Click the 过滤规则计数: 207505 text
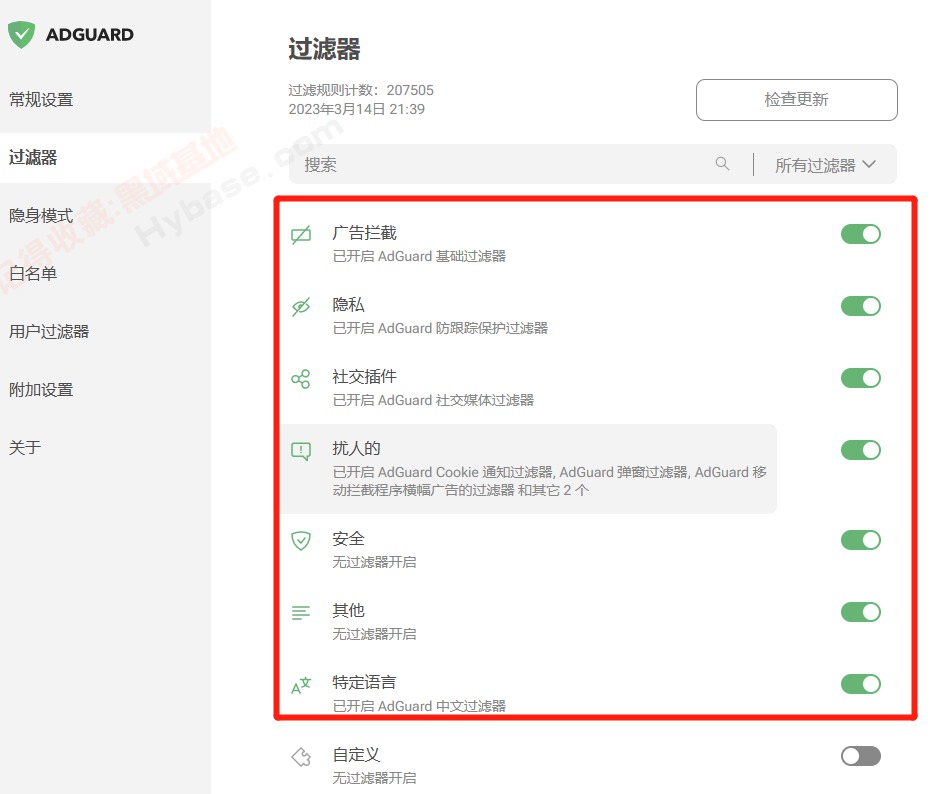The image size is (952, 794). coord(361,90)
